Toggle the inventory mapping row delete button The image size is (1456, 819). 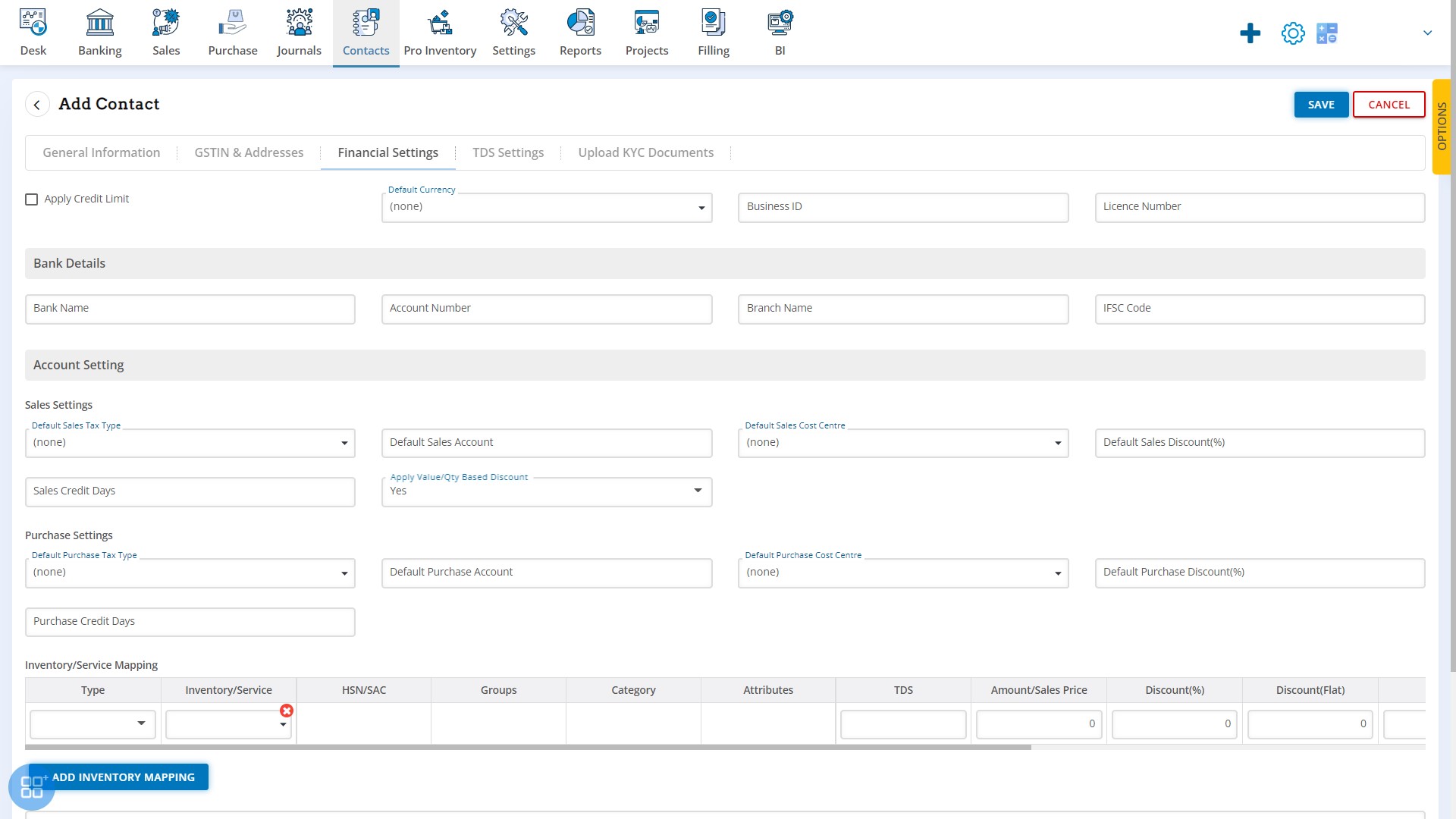click(286, 710)
